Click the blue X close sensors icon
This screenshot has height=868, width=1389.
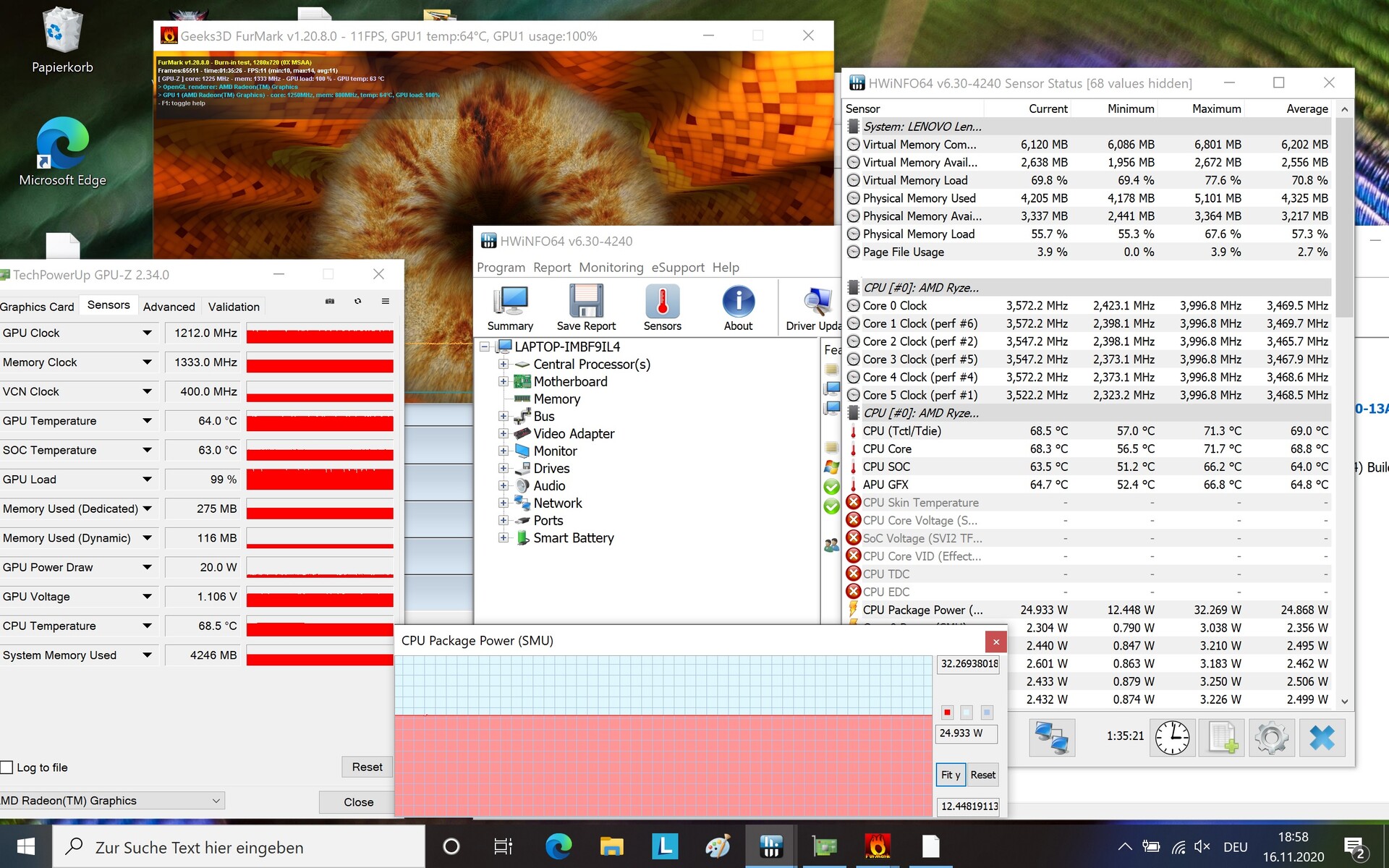(1322, 738)
